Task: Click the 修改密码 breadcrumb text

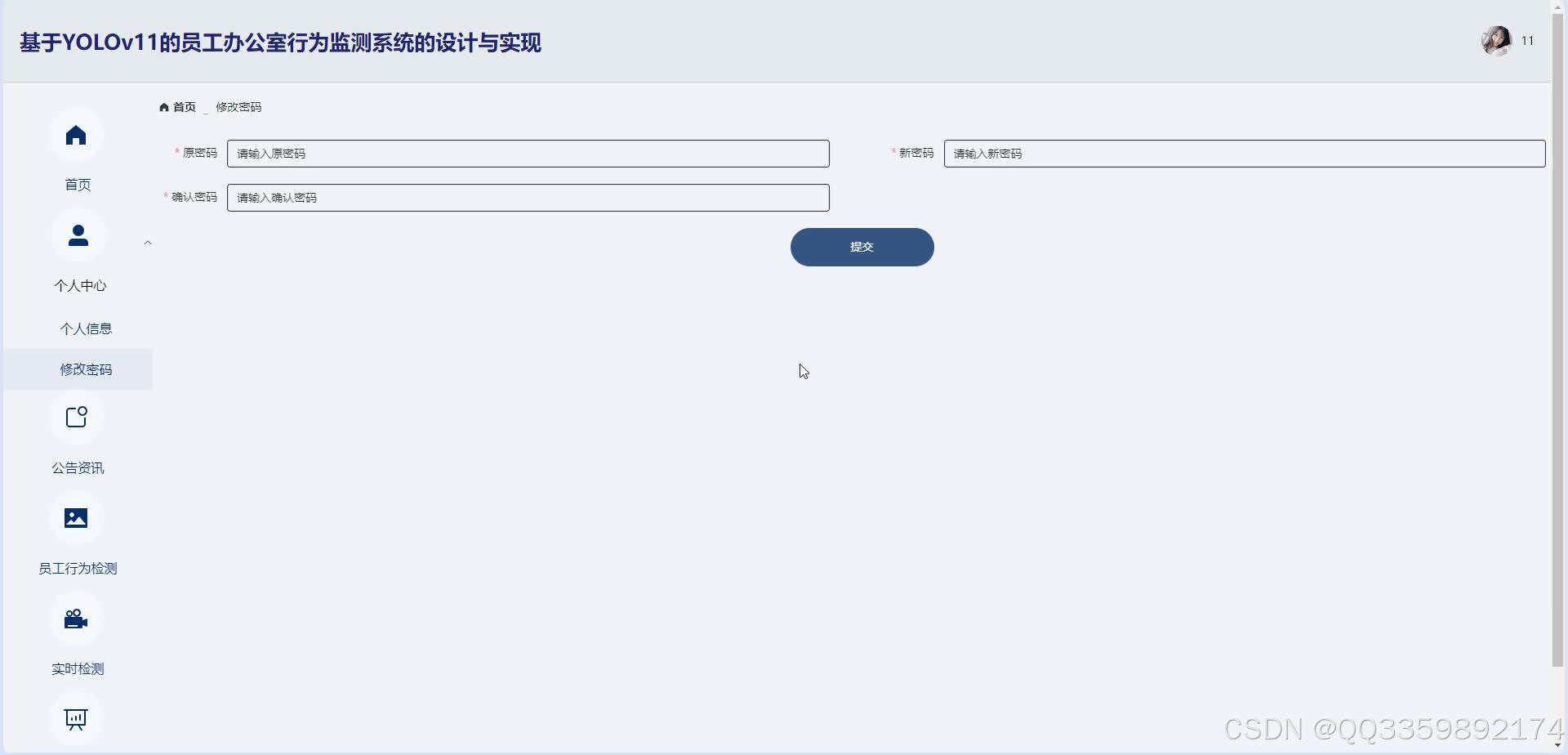Action: point(238,107)
